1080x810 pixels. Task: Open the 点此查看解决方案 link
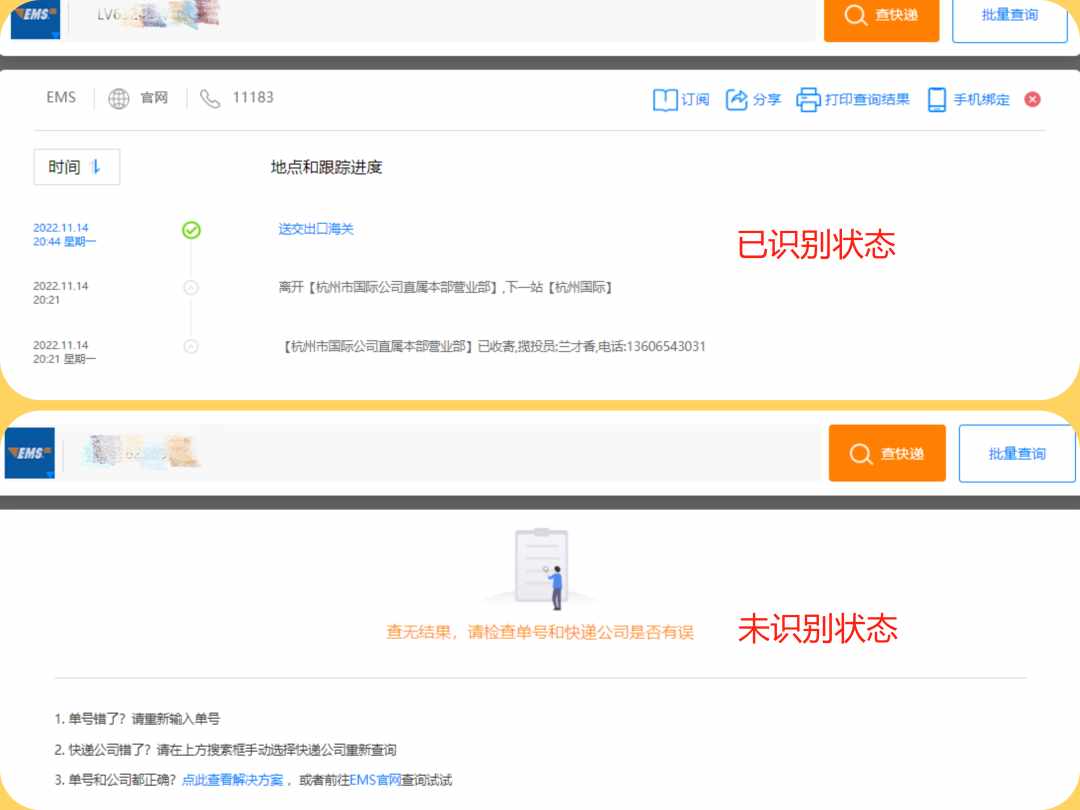click(233, 780)
